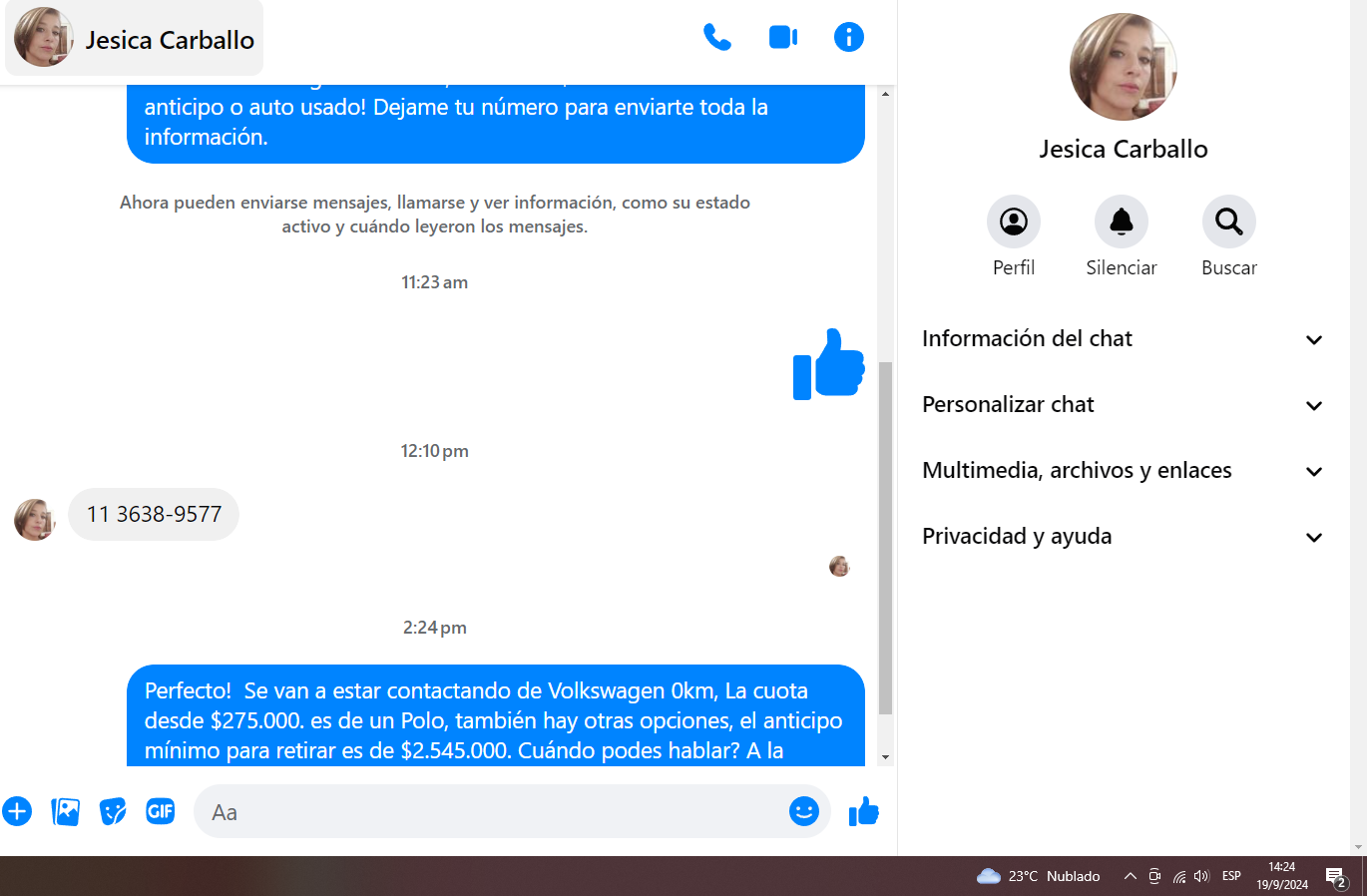Image resolution: width=1367 pixels, height=896 pixels.
Task: Open the sticker picker
Action: (113, 811)
